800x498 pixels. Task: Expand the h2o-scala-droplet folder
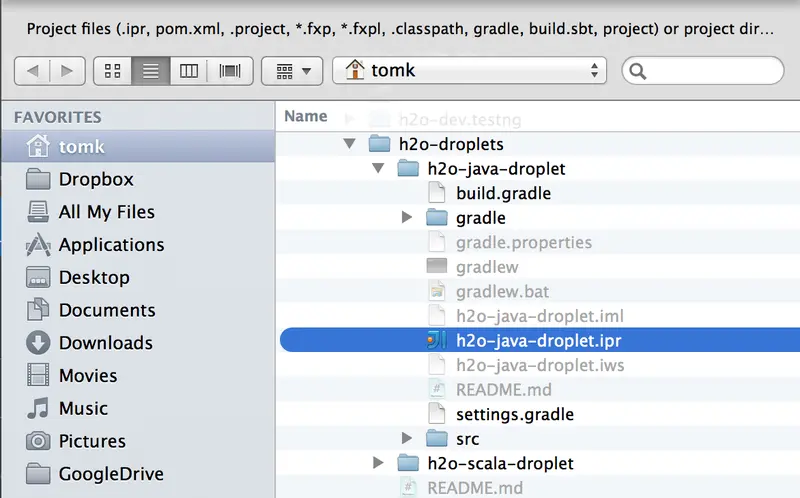pyautogui.click(x=378, y=463)
